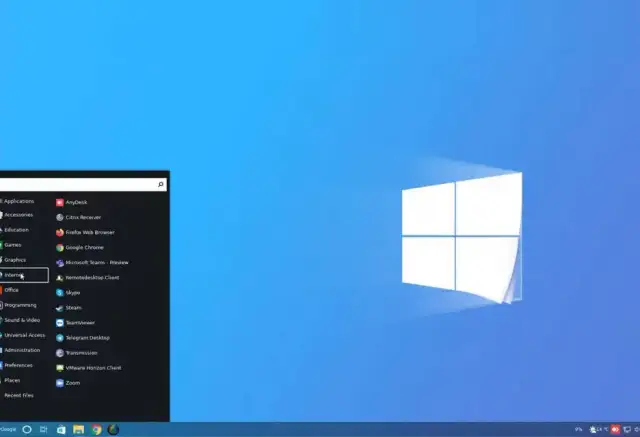Select the Accessories category
The image size is (640, 437).
(16, 215)
